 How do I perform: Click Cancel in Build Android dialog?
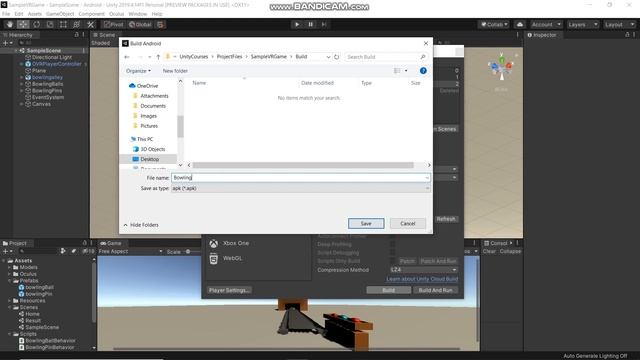[408, 224]
